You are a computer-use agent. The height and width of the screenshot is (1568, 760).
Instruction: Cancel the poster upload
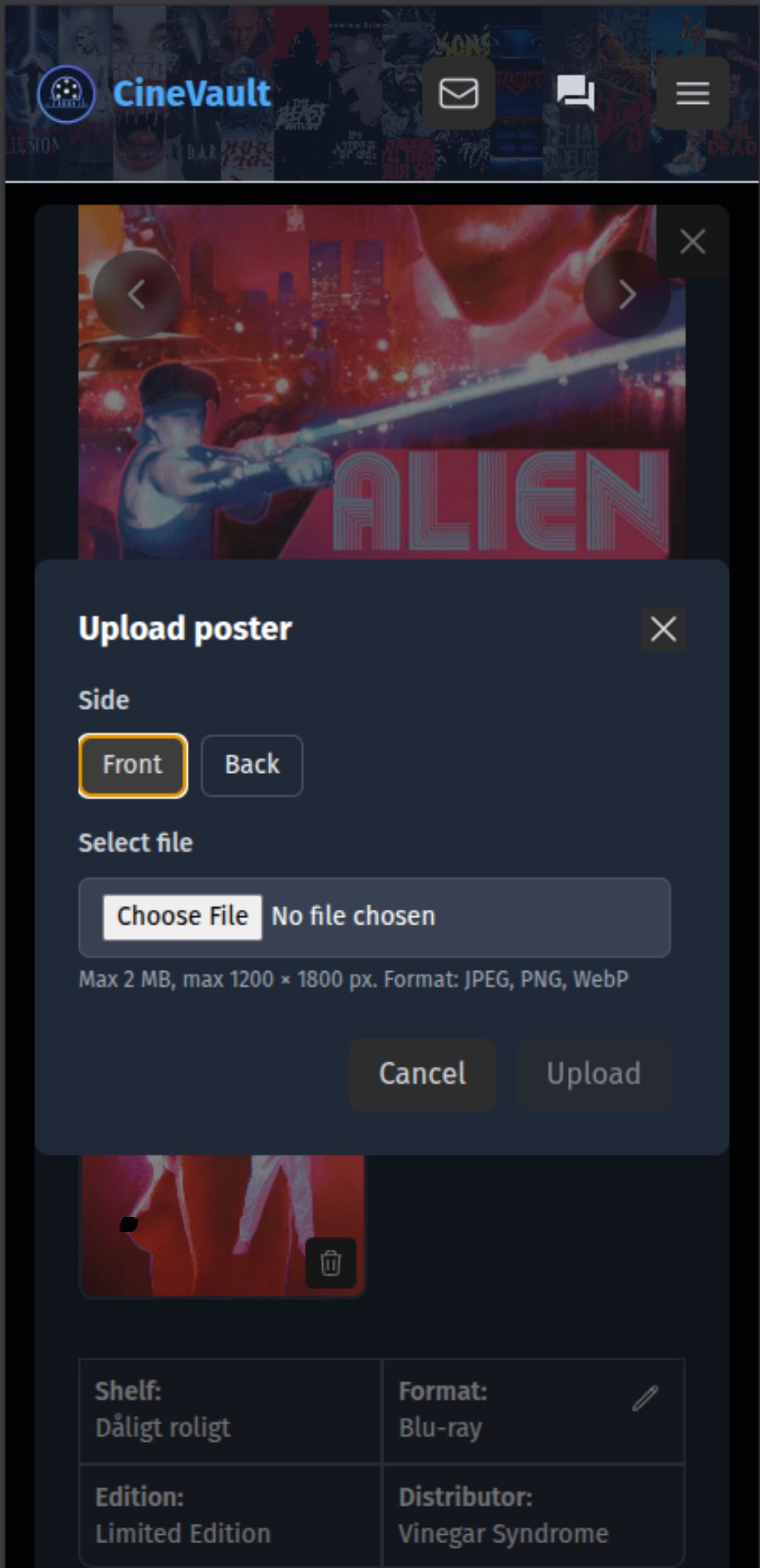(422, 1074)
